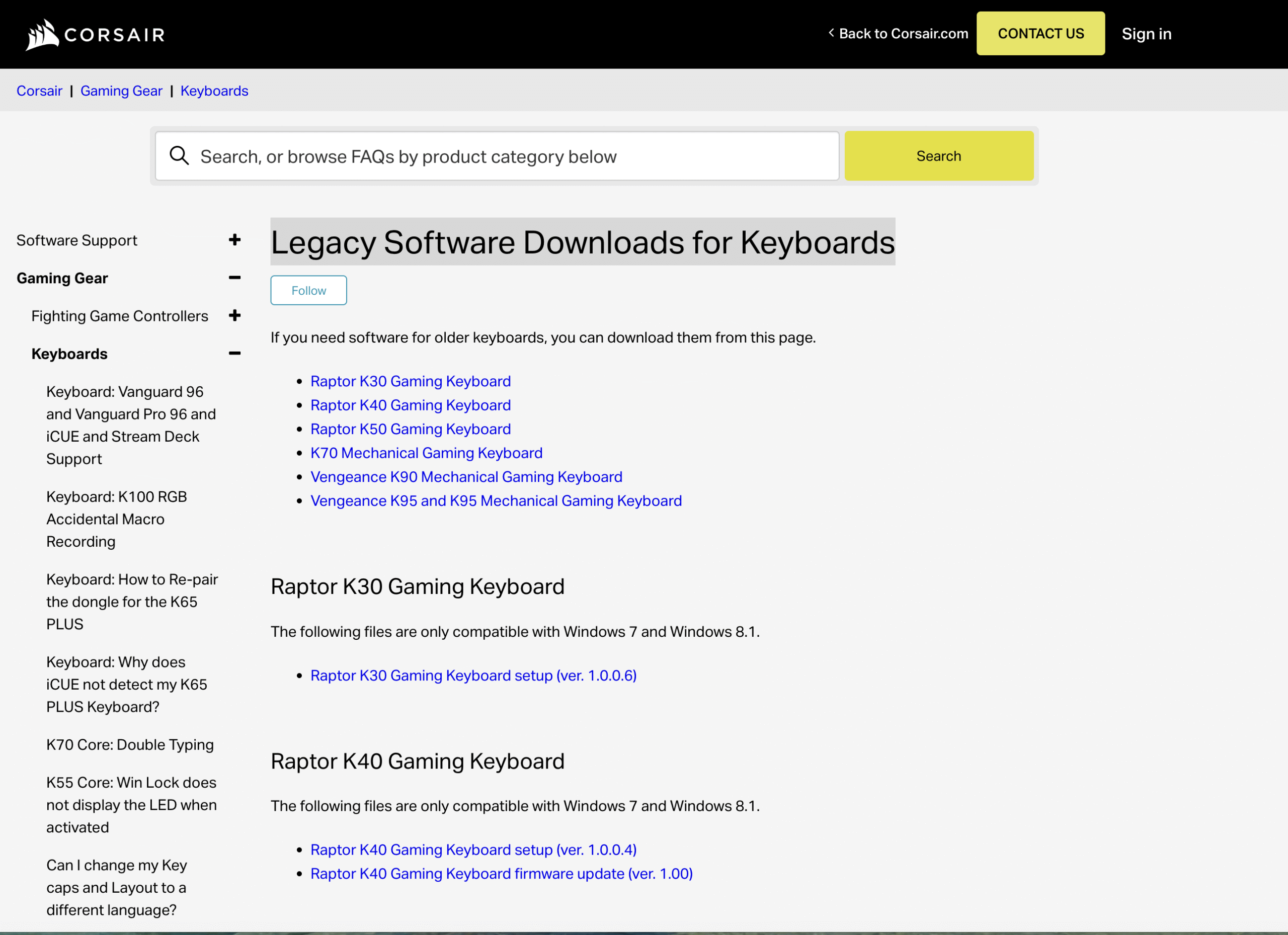Click the back chevron beside Back to Corsair.com

831,33
